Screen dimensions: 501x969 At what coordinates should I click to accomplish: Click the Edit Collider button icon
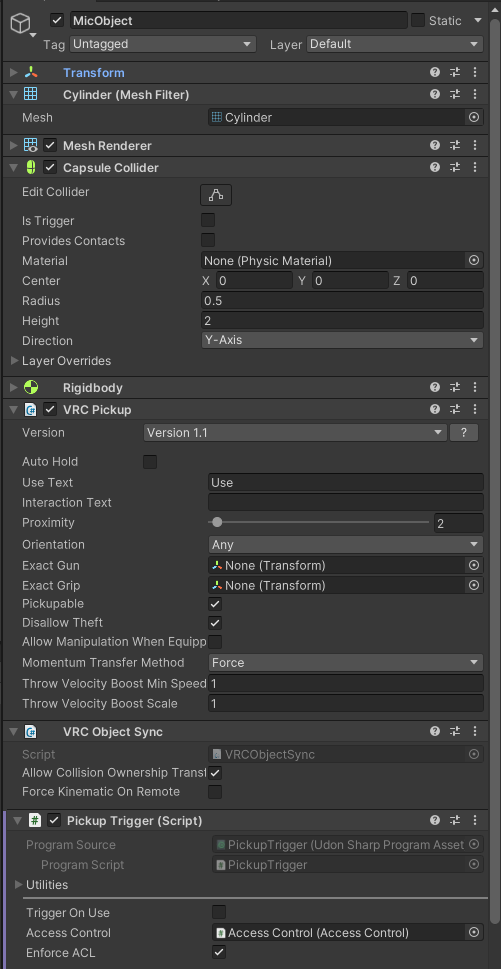[x=216, y=195]
